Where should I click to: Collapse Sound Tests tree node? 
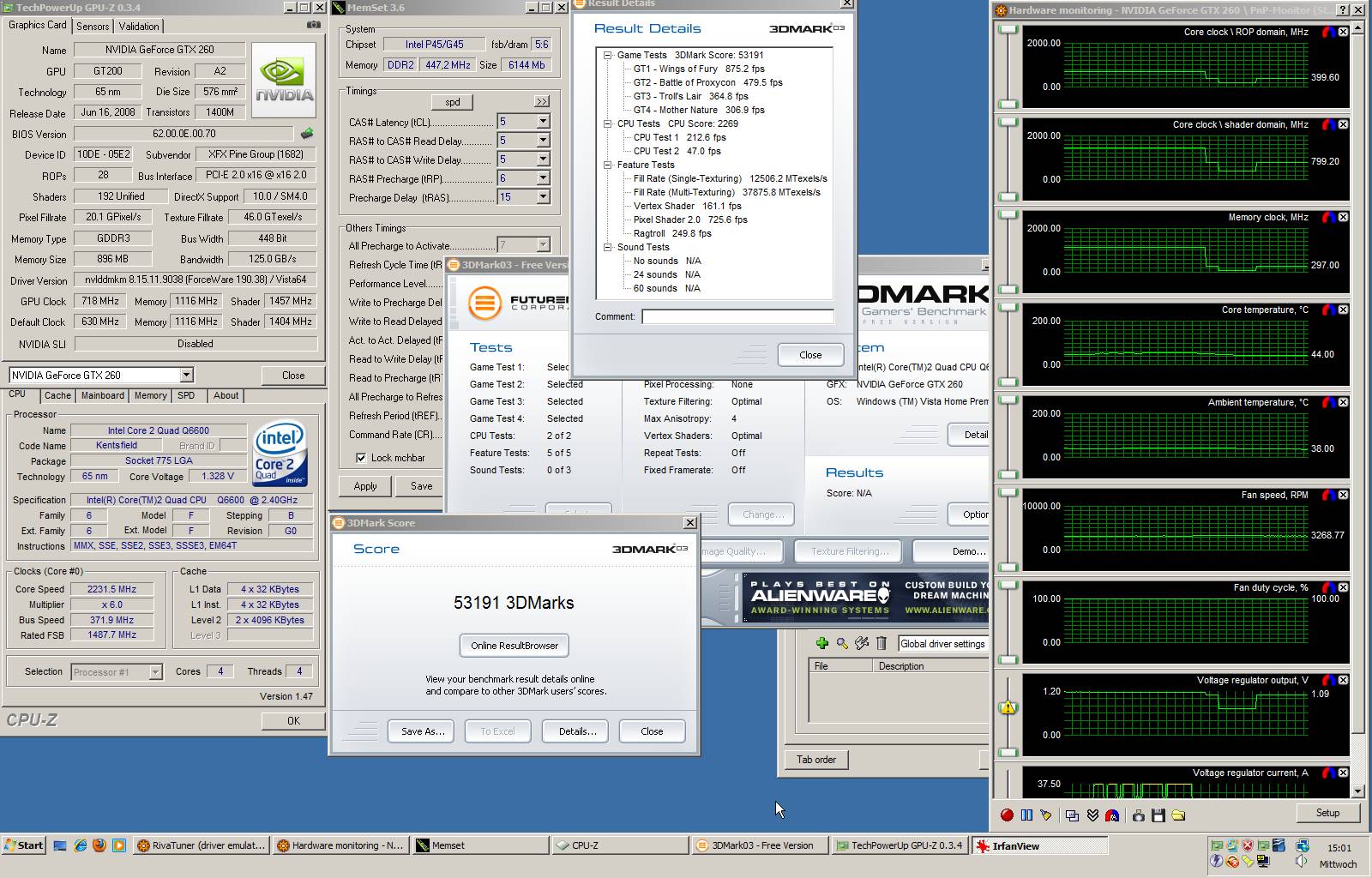coord(607,247)
